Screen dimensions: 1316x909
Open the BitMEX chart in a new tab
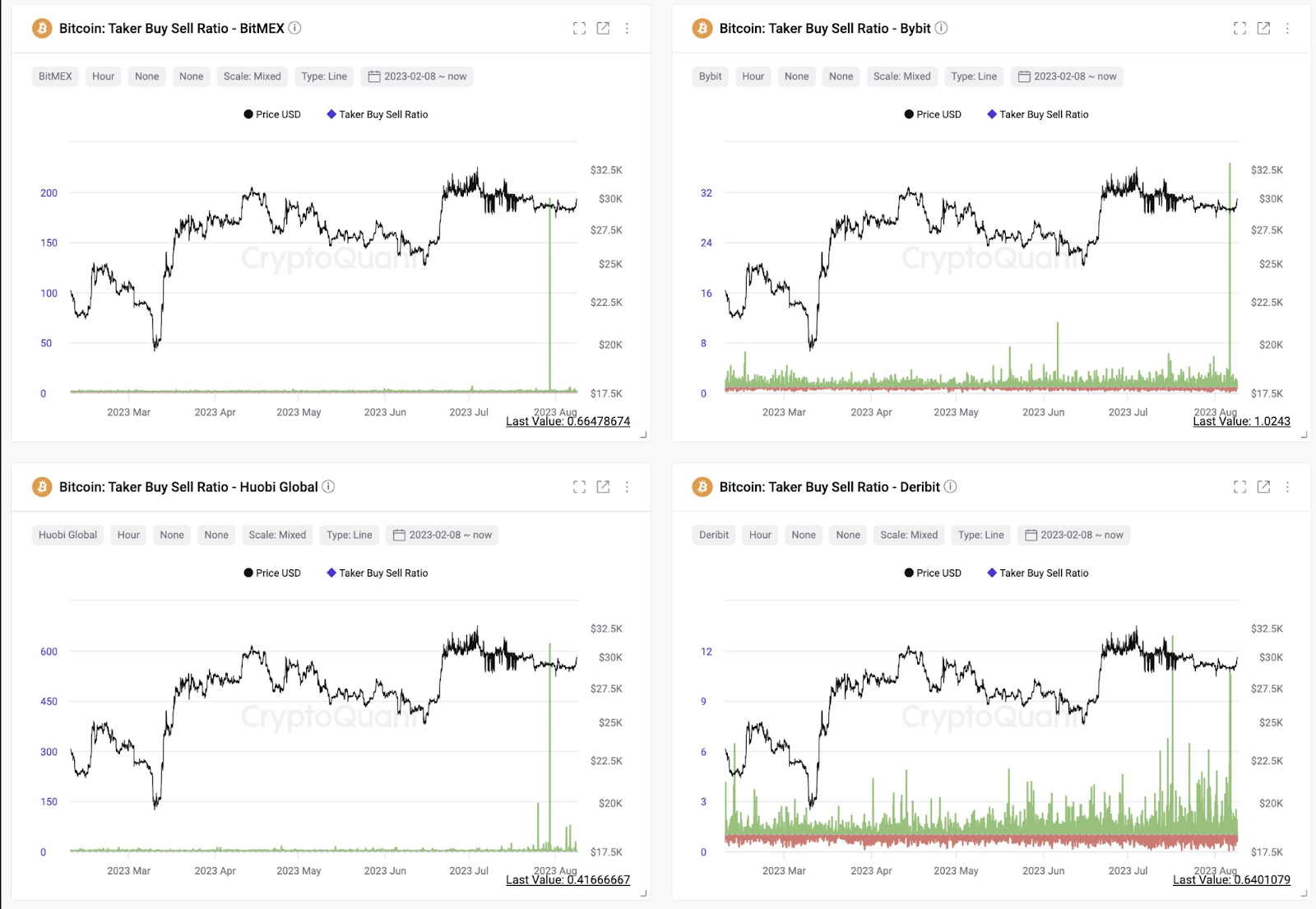click(603, 27)
